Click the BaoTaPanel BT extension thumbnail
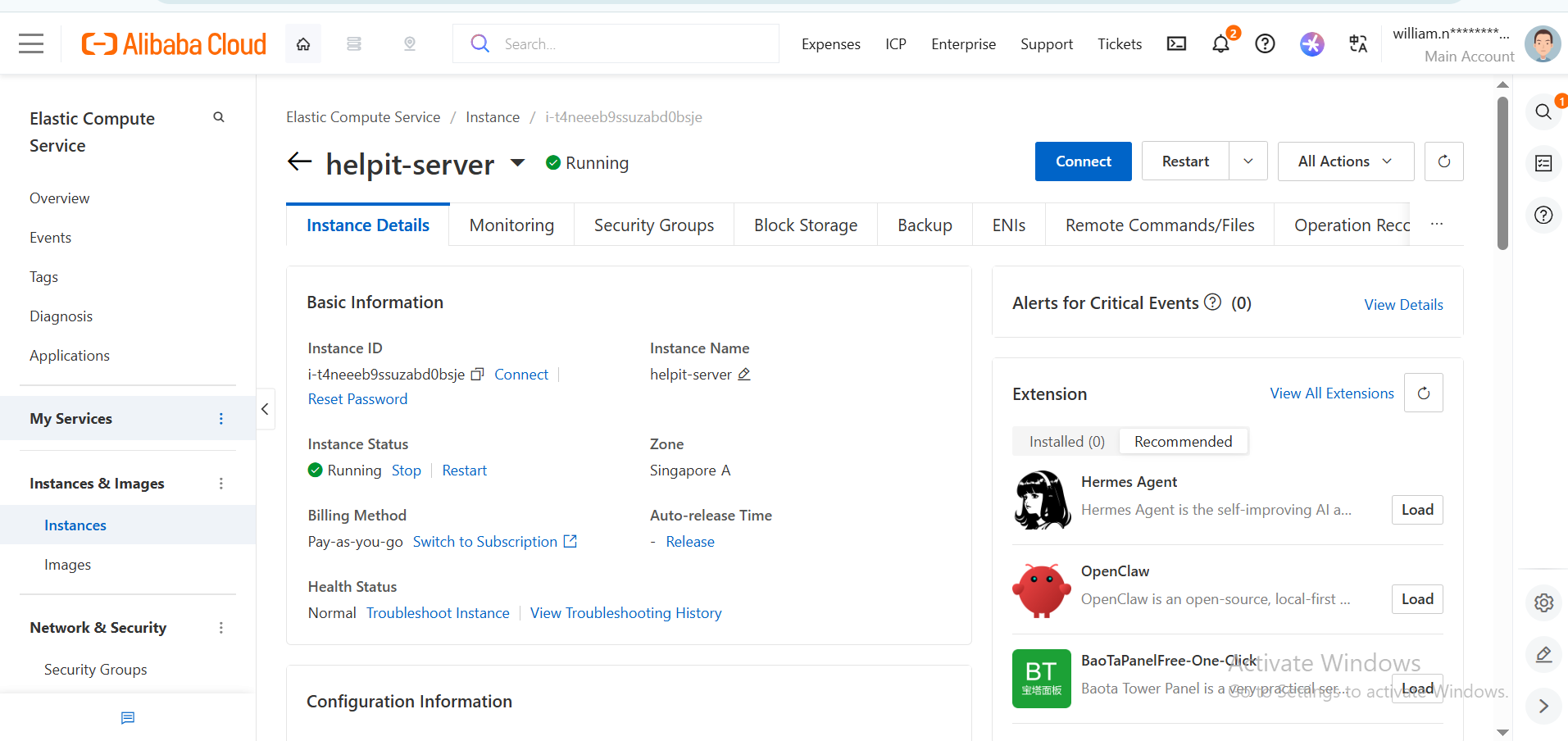 pos(1042,679)
